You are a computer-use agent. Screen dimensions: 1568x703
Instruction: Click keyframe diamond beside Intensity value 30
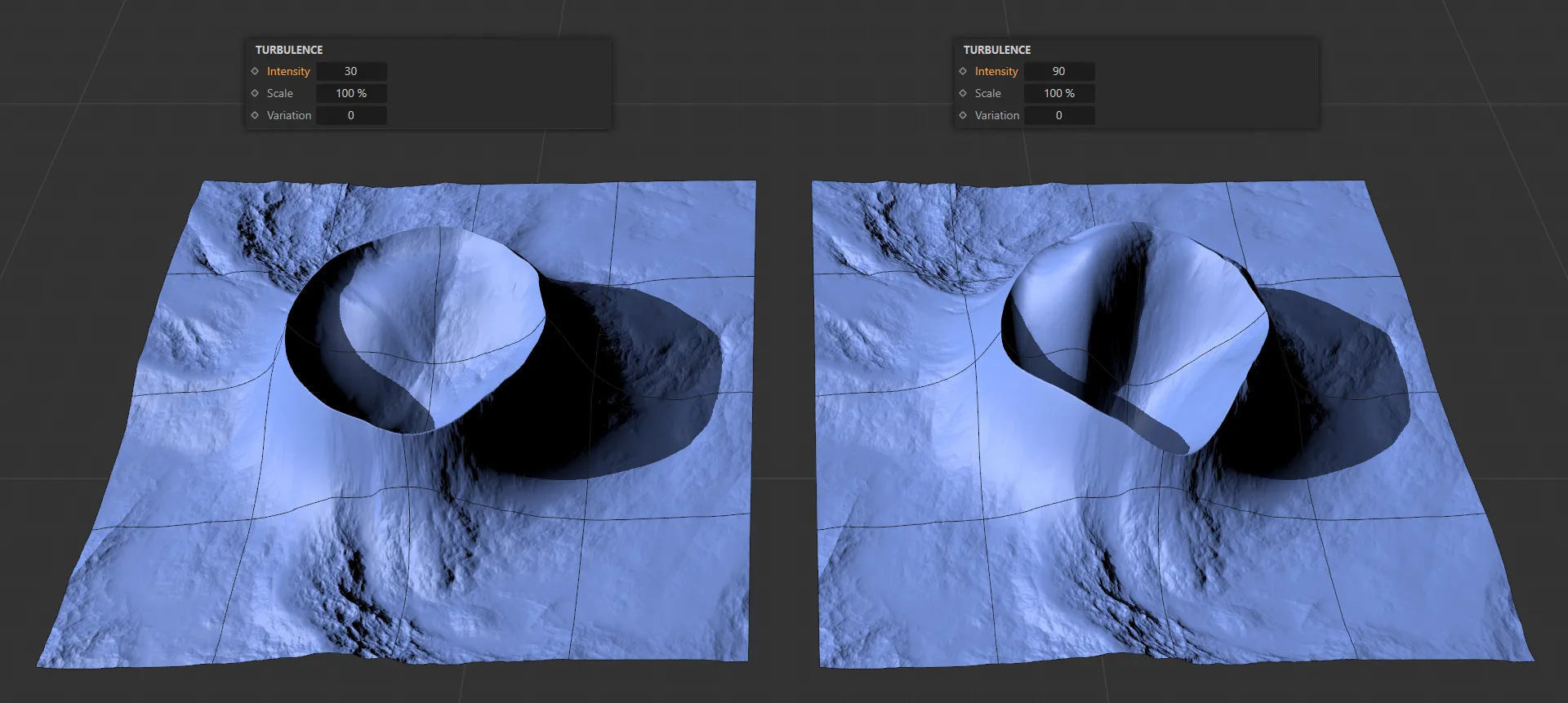click(x=255, y=72)
